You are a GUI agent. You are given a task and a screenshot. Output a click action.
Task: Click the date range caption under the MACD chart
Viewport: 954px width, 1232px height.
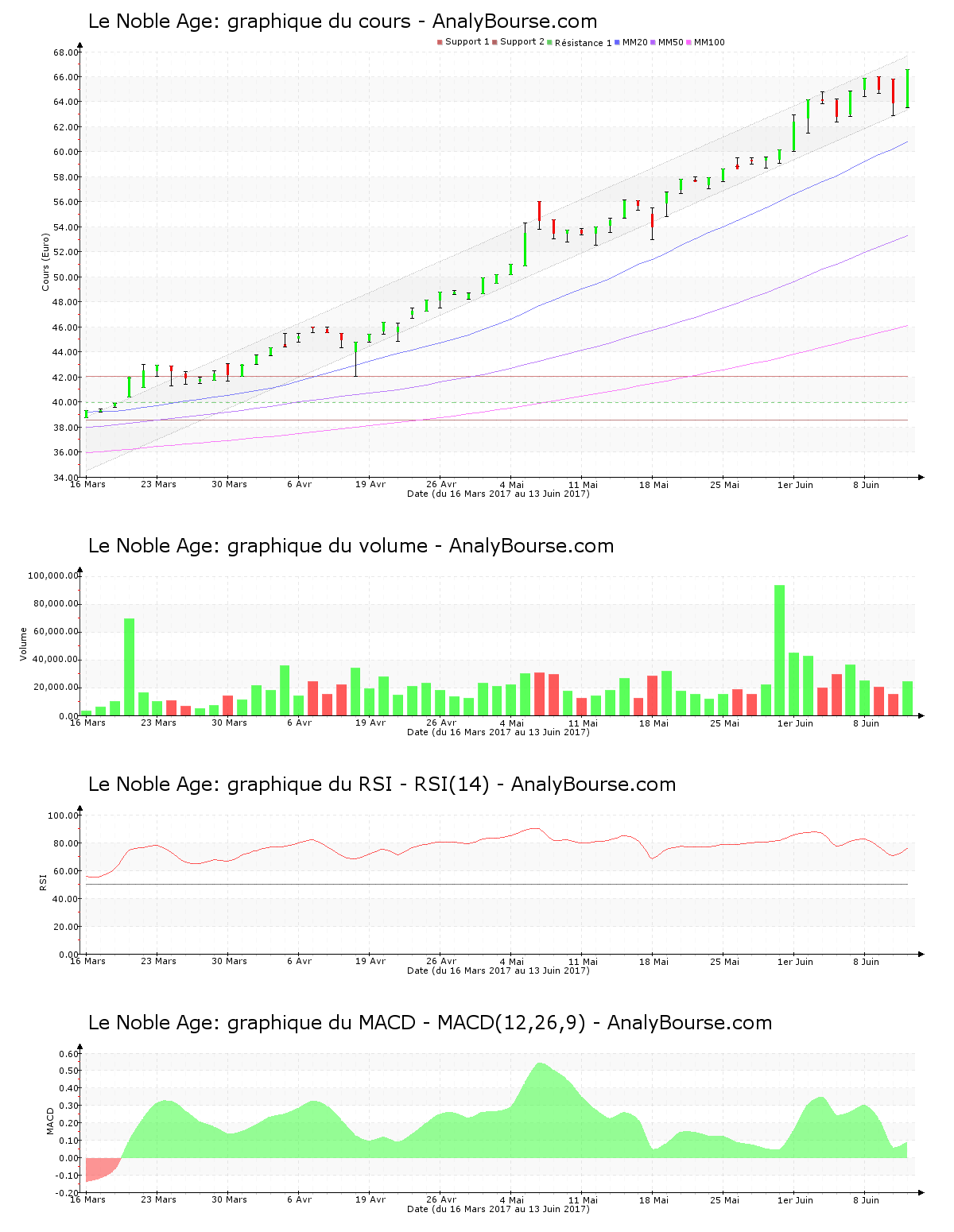498,1209
